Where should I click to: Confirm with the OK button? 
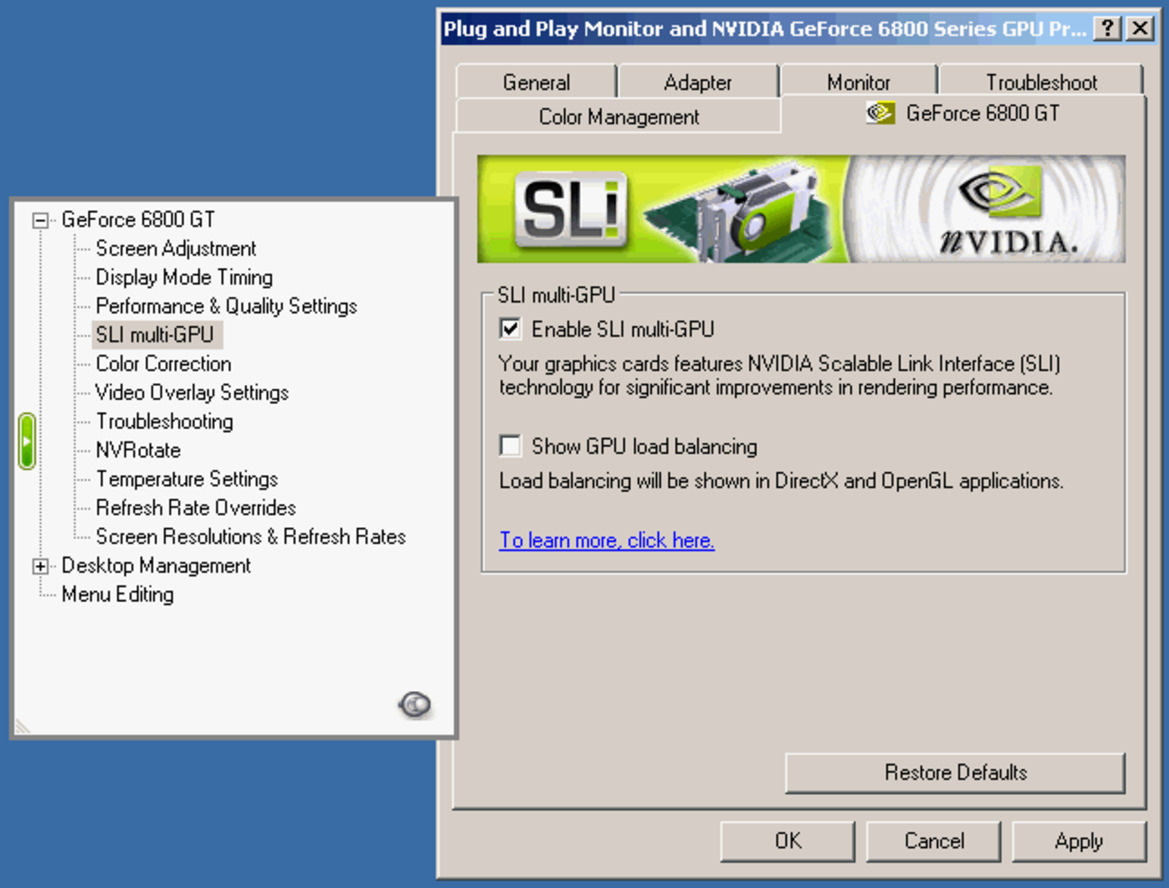pos(787,841)
